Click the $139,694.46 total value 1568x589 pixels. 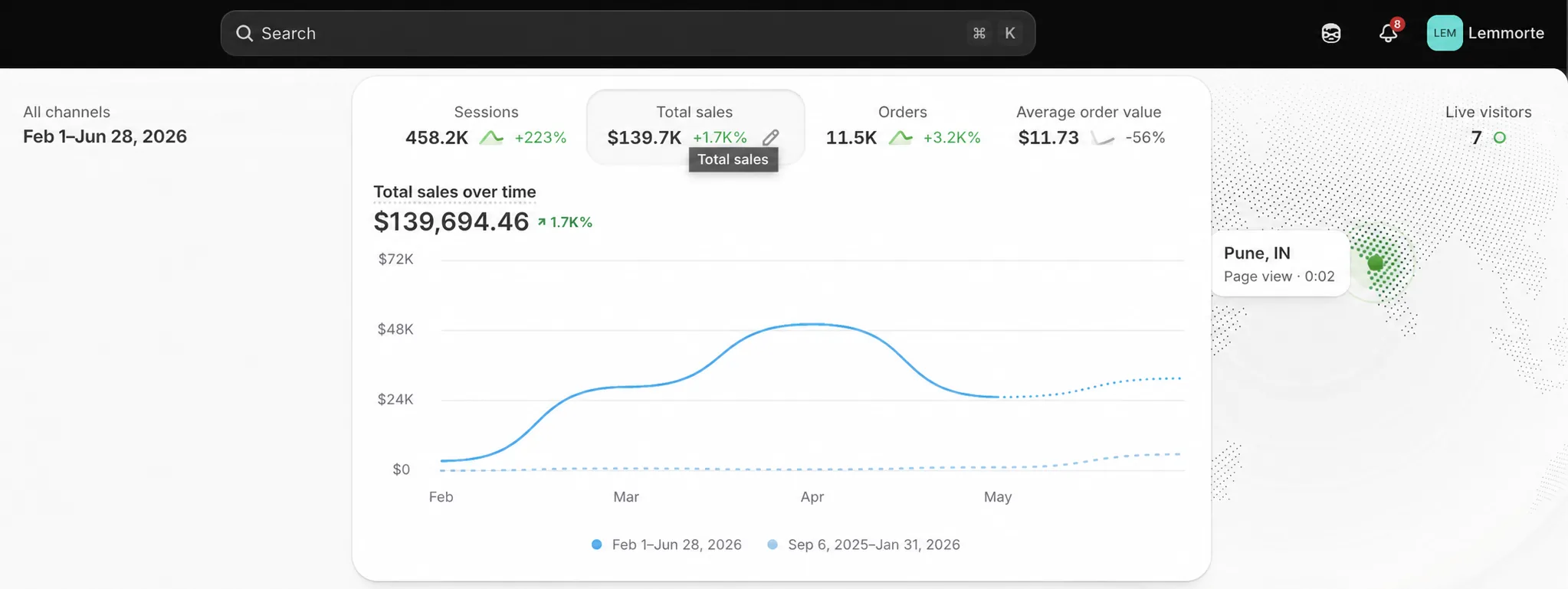tap(451, 221)
